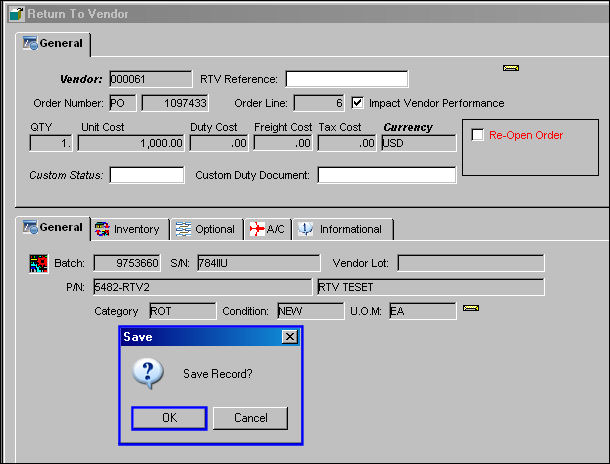This screenshot has width=610, height=464.
Task: Click the QTY field
Action: tap(51, 143)
